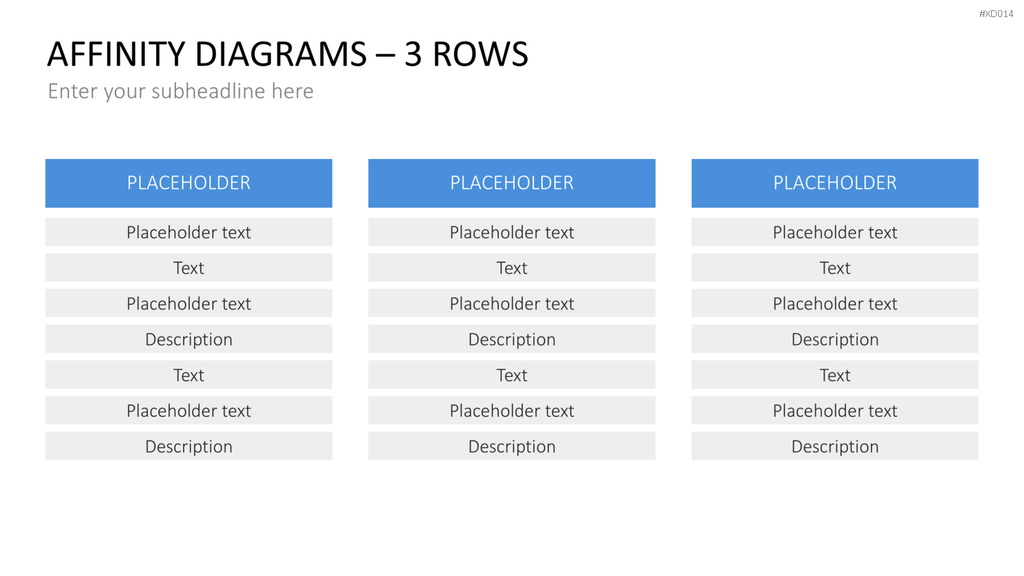Click the second 'Text' box in middle column
Viewport: 1024px width, 576px height.
[x=511, y=375]
